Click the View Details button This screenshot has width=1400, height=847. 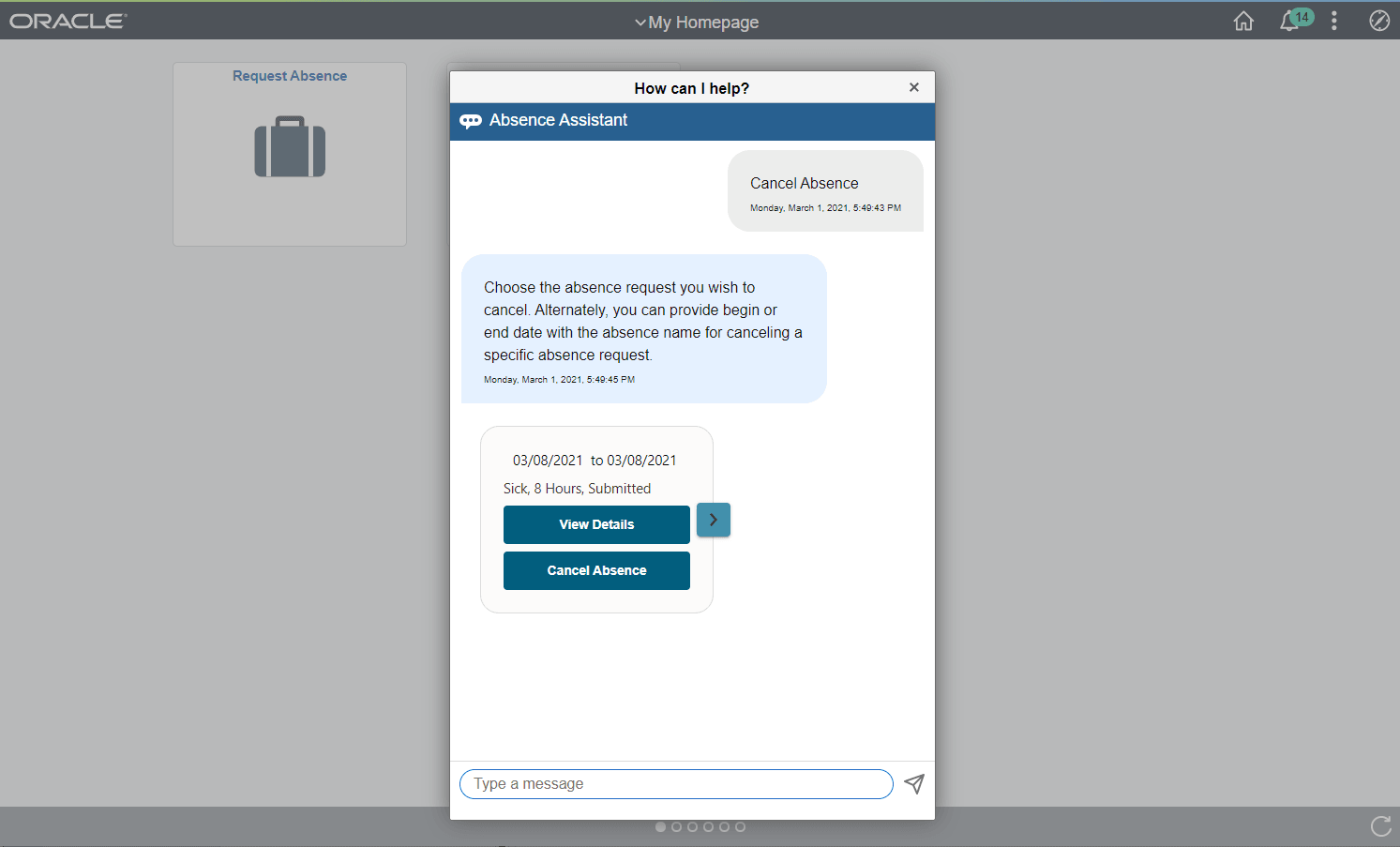pos(596,524)
